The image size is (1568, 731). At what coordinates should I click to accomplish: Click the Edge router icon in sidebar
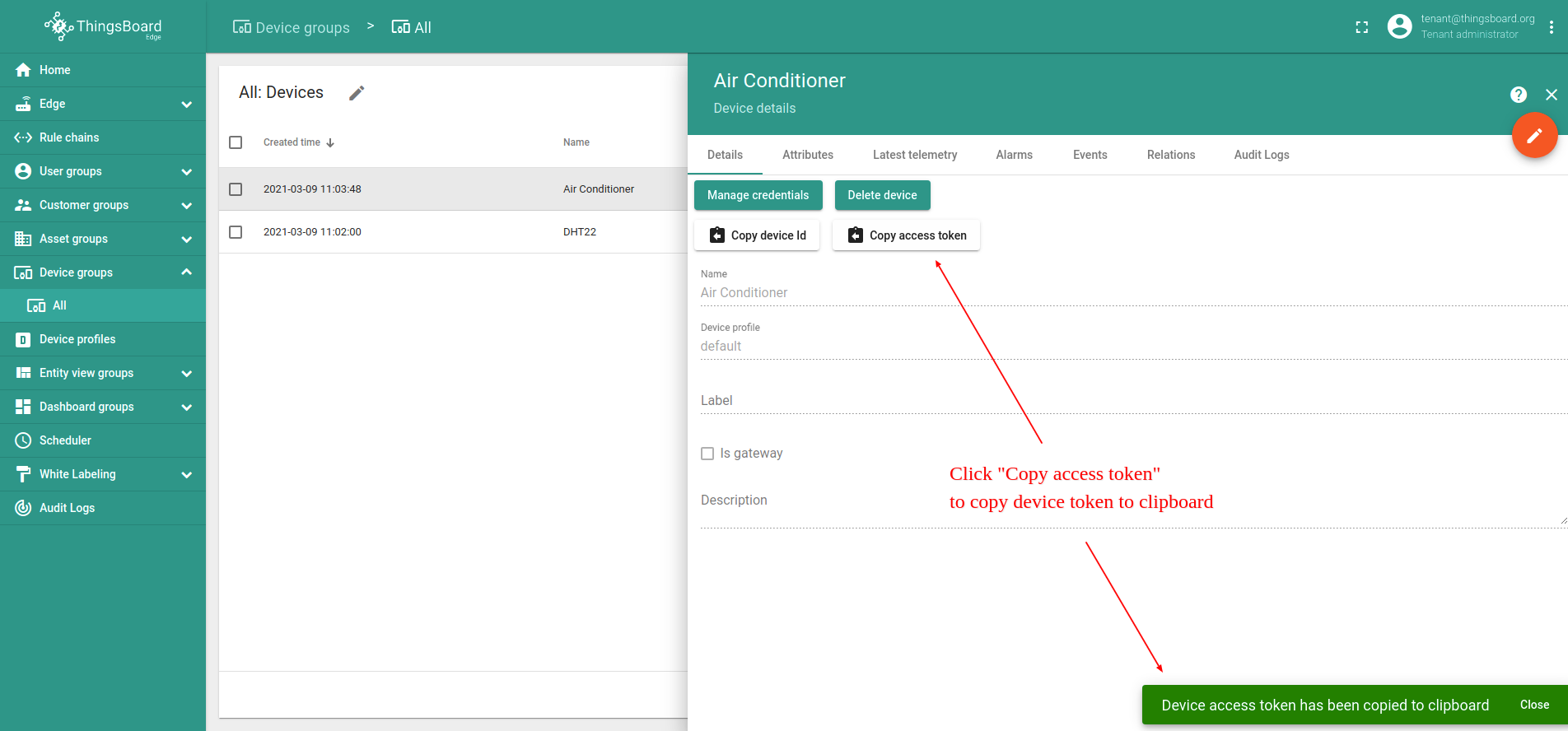(x=23, y=104)
